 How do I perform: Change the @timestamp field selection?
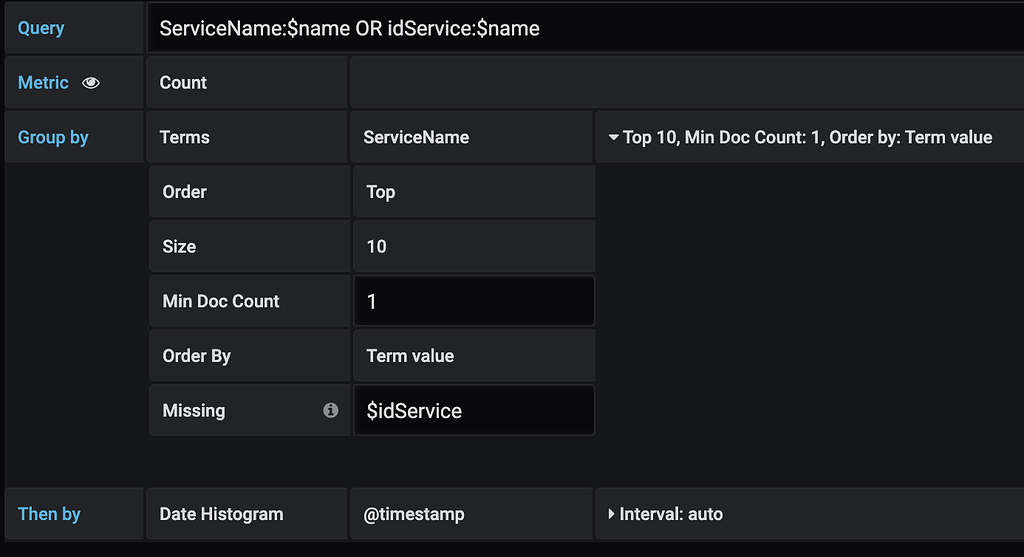click(x=413, y=514)
